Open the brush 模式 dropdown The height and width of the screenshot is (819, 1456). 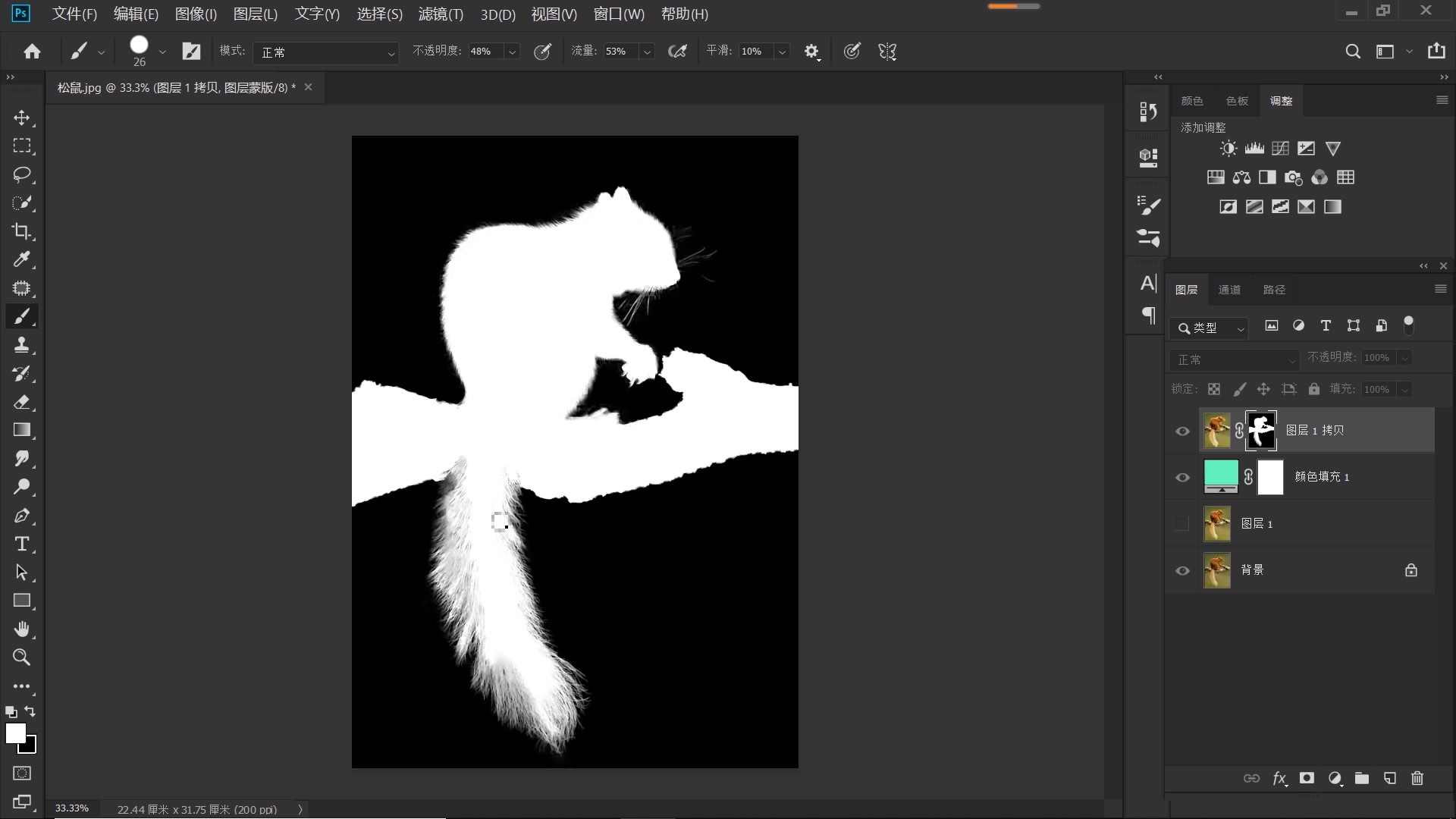click(326, 52)
